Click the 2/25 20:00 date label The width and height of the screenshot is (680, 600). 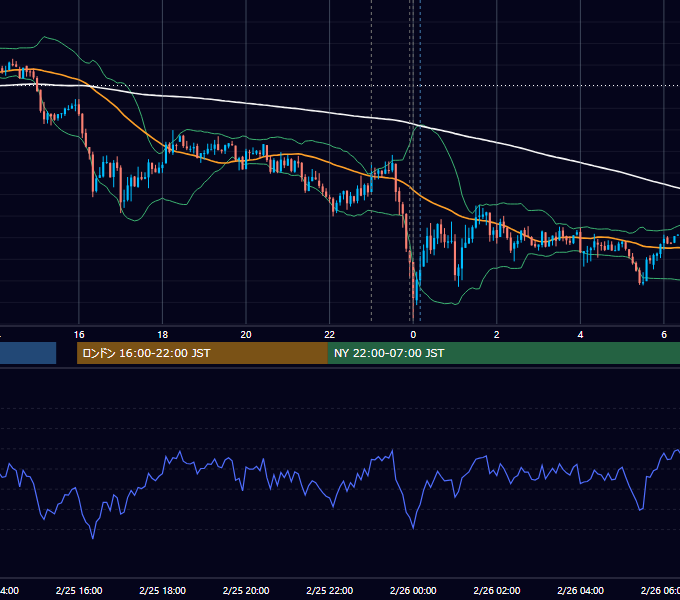click(246, 590)
